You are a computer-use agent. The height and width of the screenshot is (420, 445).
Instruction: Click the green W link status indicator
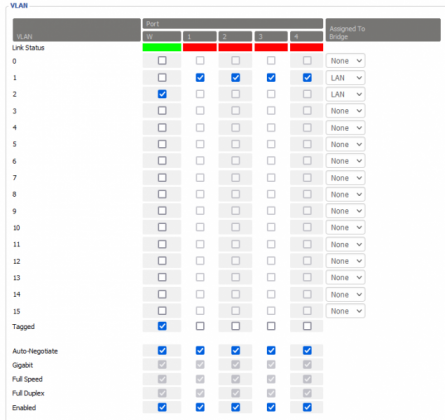pos(162,47)
